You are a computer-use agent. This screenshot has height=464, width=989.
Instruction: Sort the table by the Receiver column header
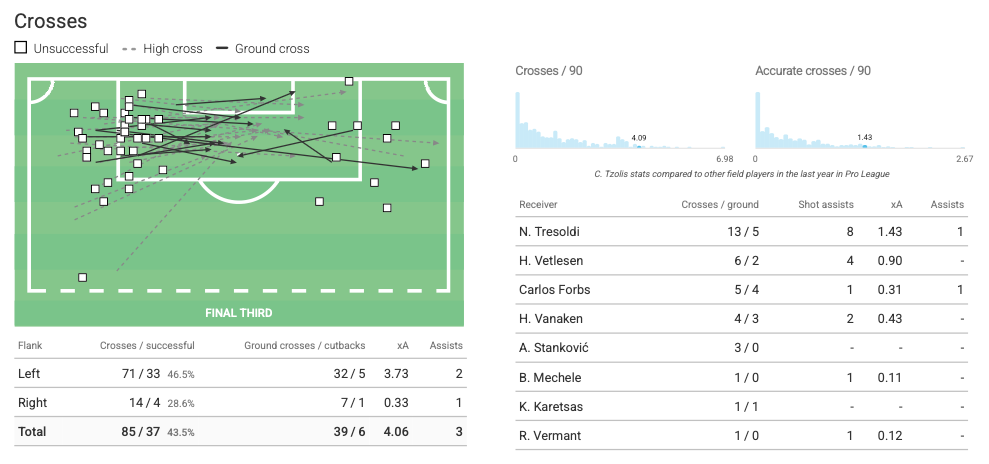coord(538,204)
